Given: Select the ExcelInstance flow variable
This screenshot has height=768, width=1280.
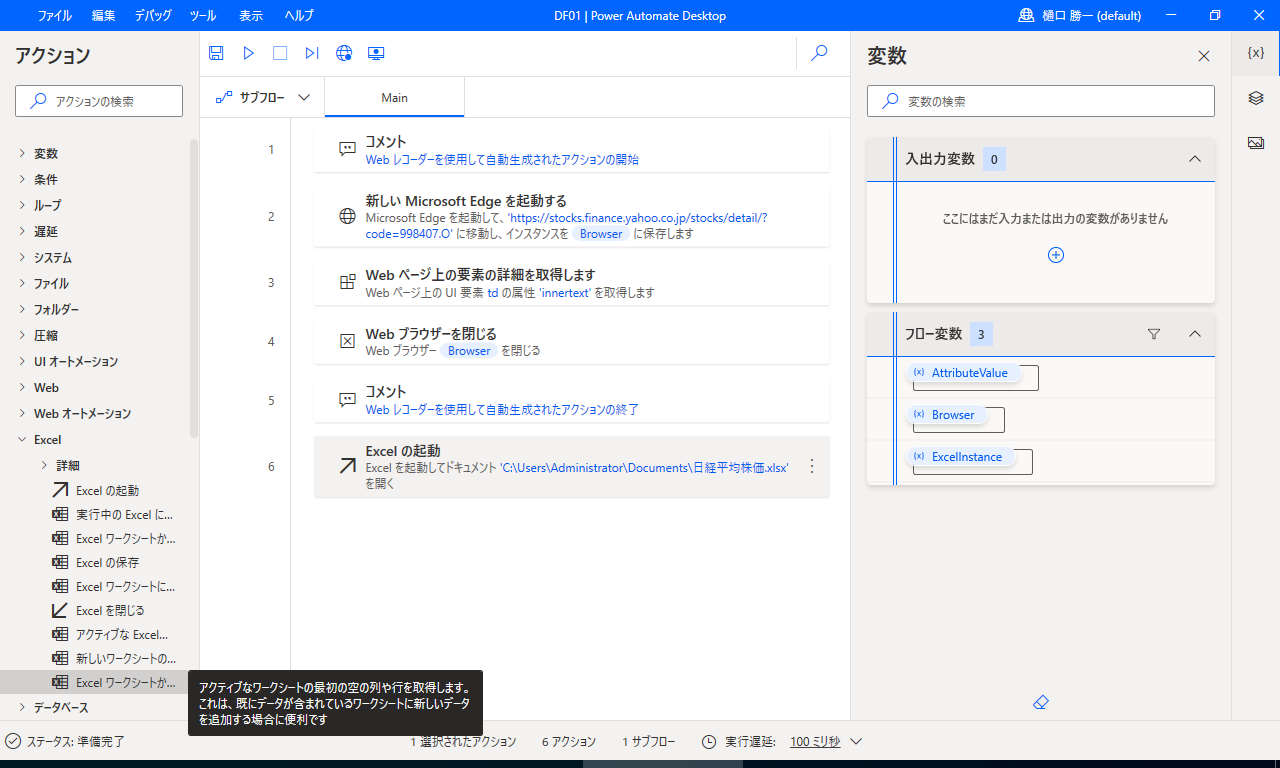Looking at the screenshot, I should [x=960, y=457].
